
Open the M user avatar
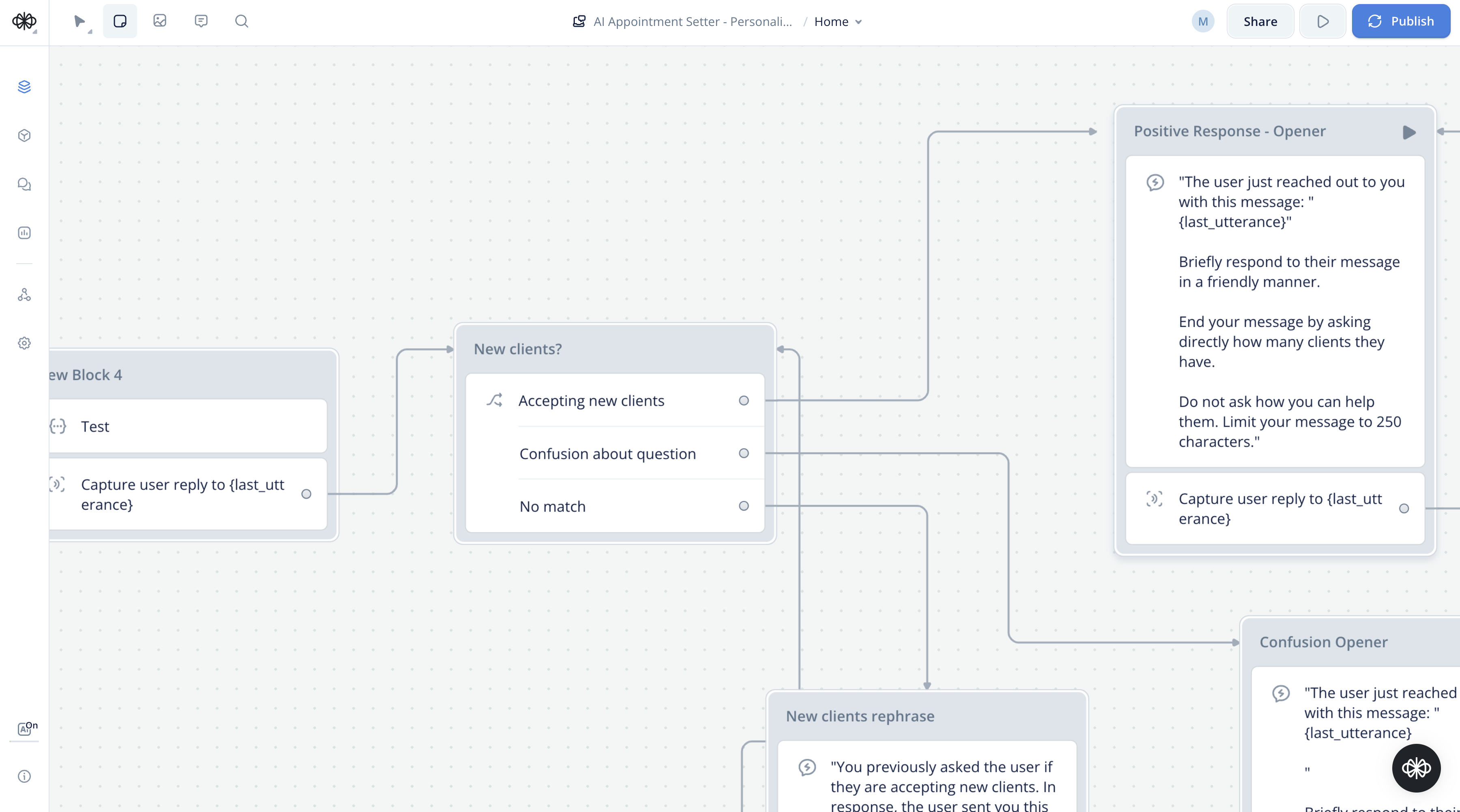(1203, 21)
